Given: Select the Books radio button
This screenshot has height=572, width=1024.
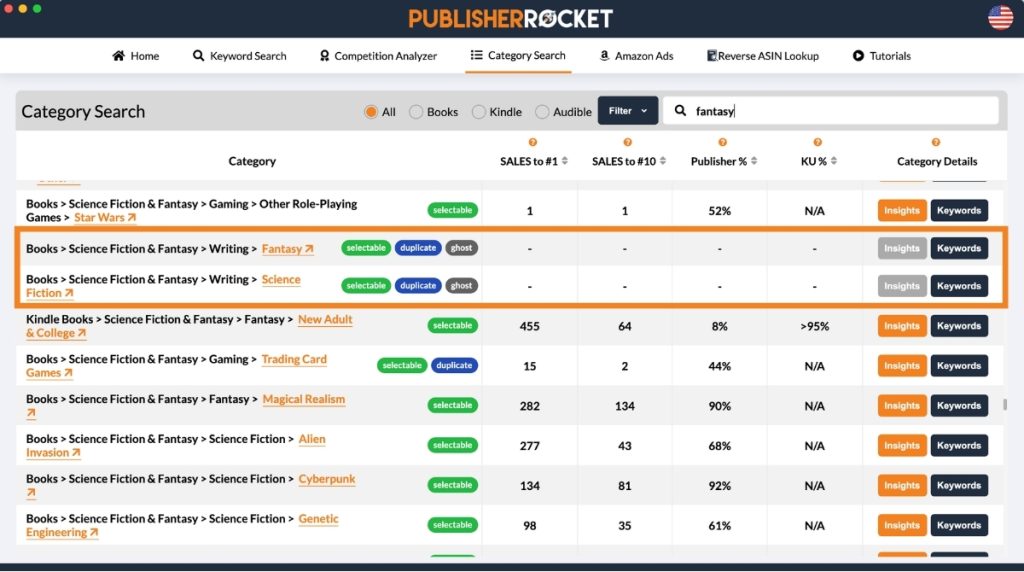Looking at the screenshot, I should (416, 112).
